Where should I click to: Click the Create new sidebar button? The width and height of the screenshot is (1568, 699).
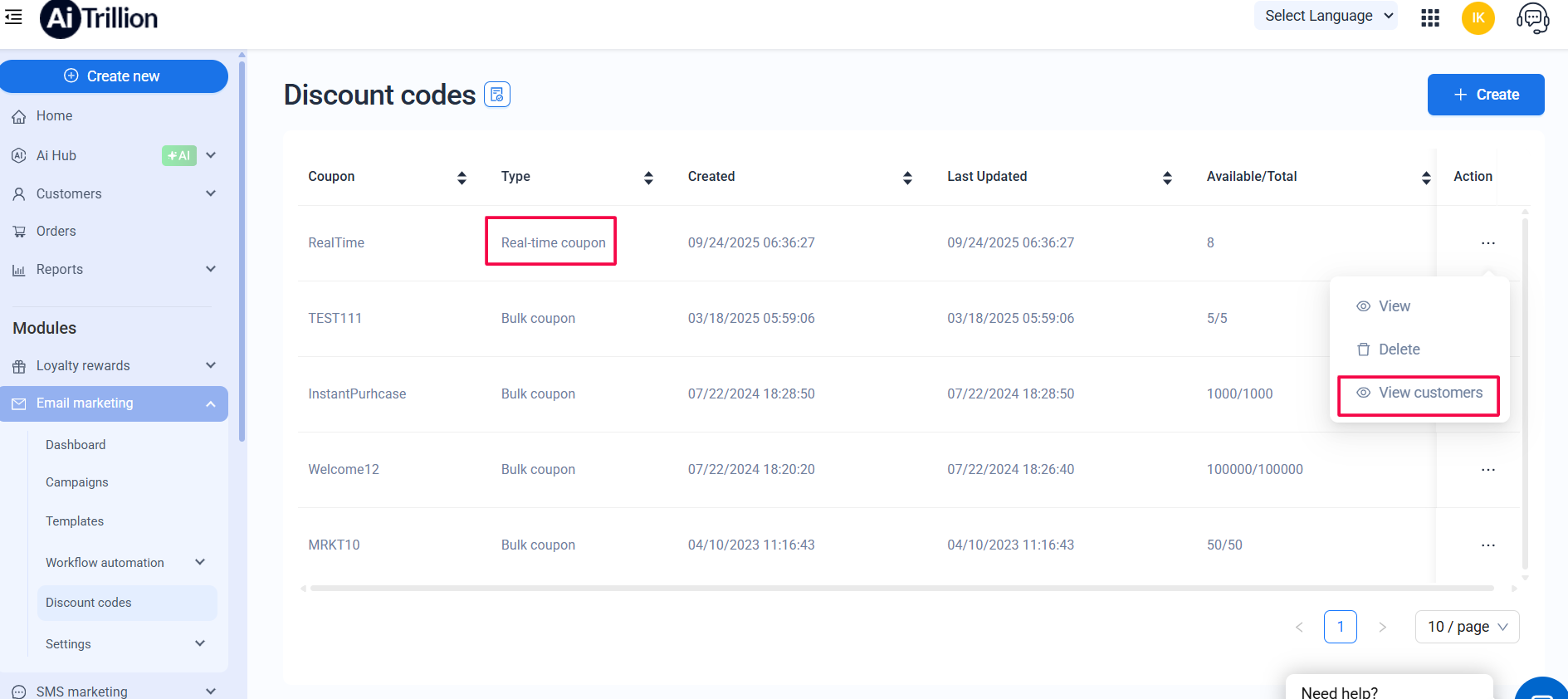click(114, 76)
